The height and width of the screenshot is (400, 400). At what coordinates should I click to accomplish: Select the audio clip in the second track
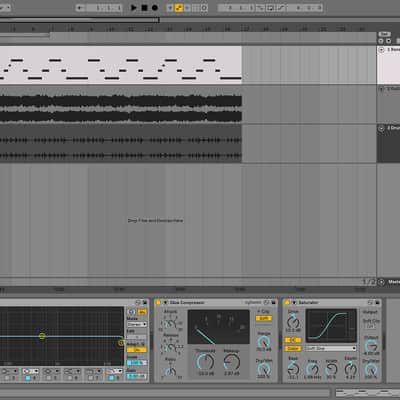[x=121, y=105]
